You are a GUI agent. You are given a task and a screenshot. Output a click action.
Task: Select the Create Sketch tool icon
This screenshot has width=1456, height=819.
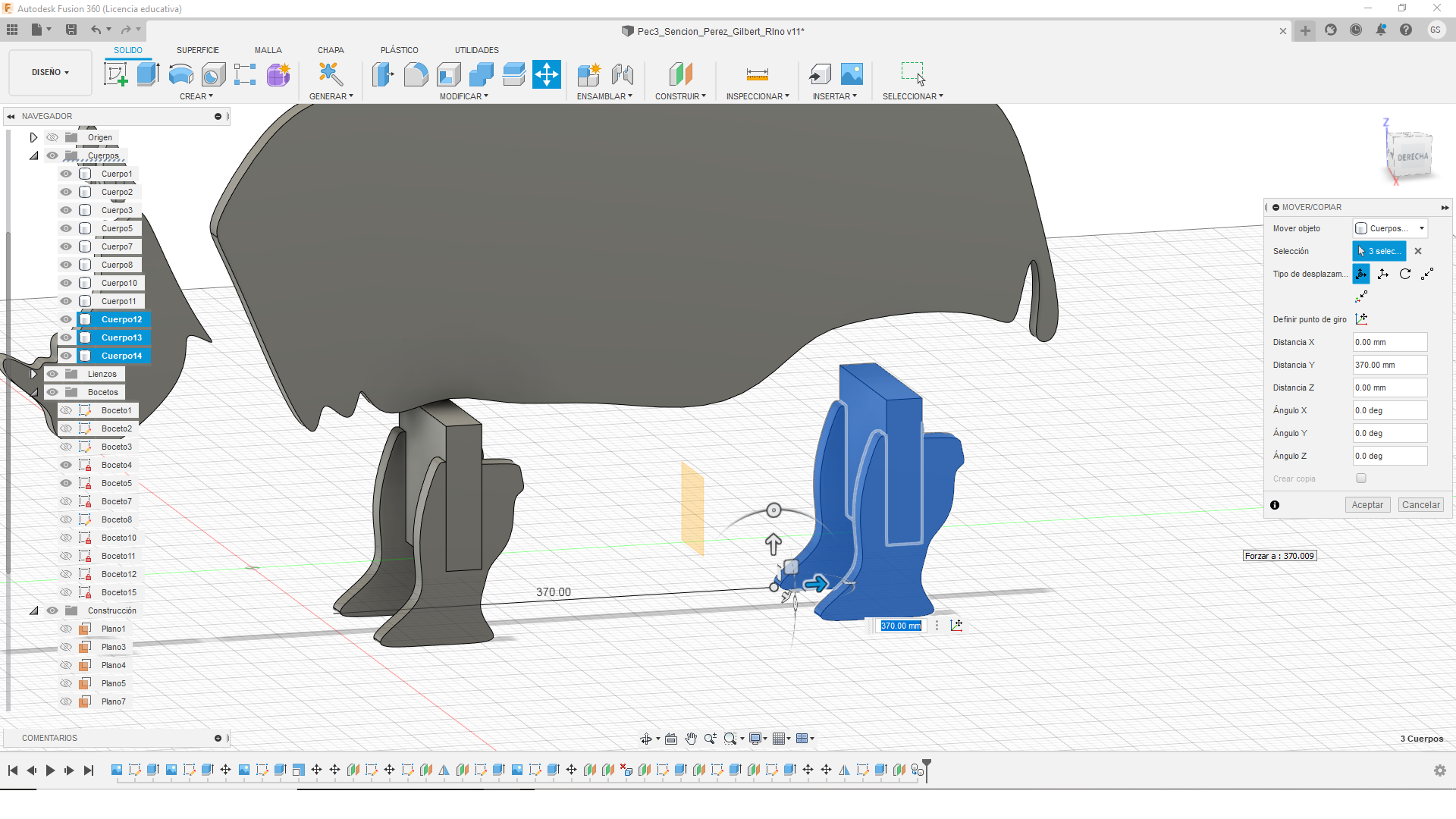(115, 74)
